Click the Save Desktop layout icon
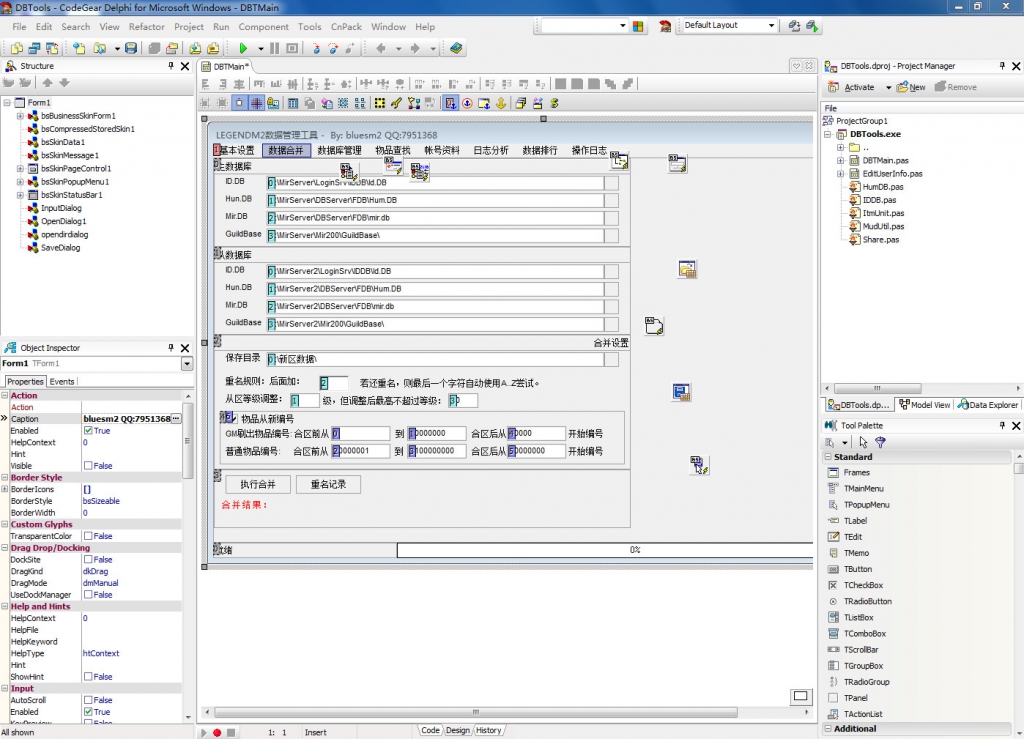1024x739 pixels. coord(794,26)
